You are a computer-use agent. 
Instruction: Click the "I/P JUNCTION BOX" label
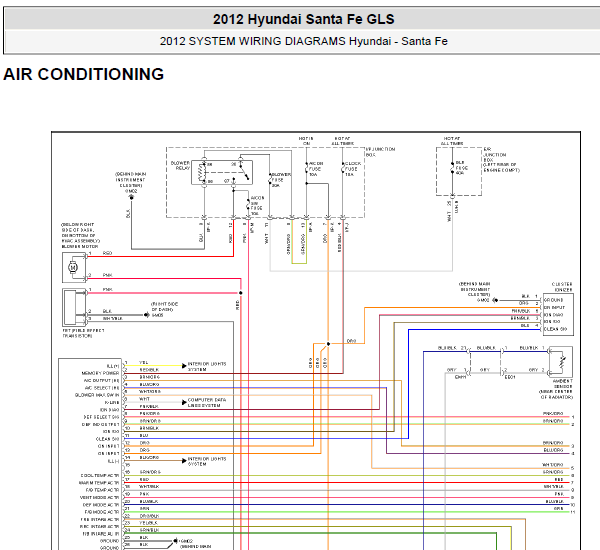coord(380,152)
